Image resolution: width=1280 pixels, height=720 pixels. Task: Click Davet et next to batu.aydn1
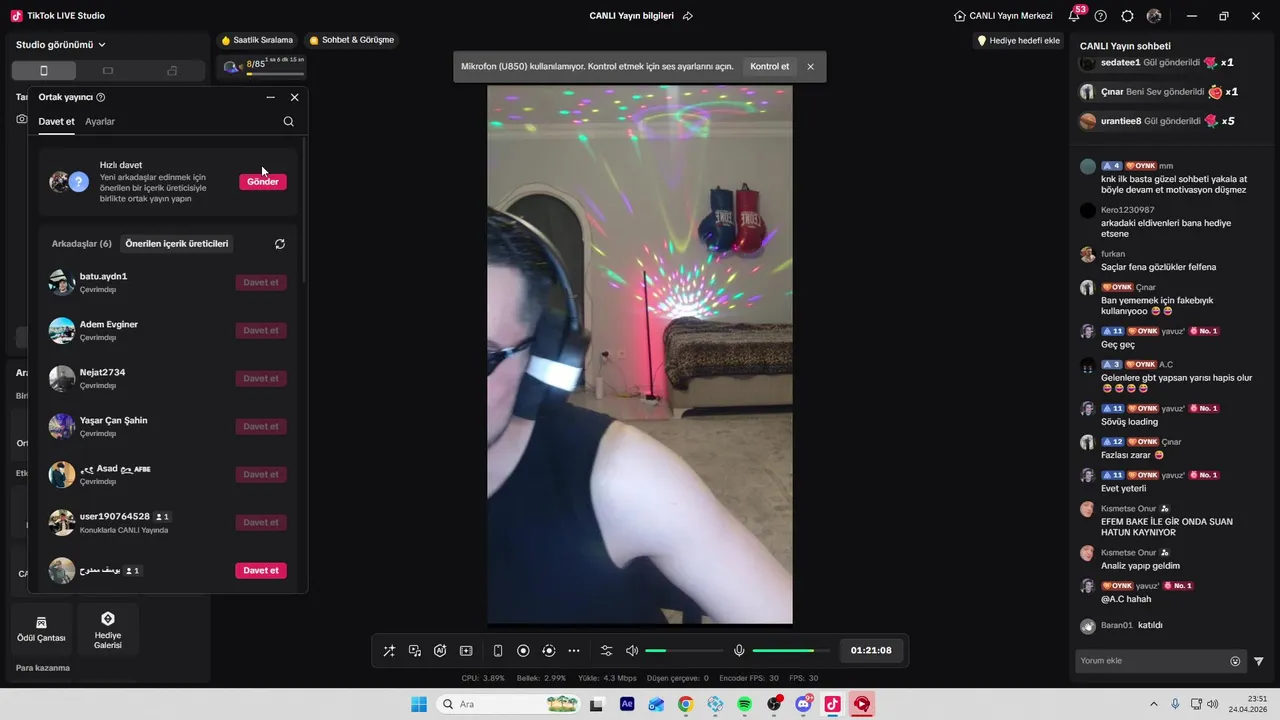261,282
